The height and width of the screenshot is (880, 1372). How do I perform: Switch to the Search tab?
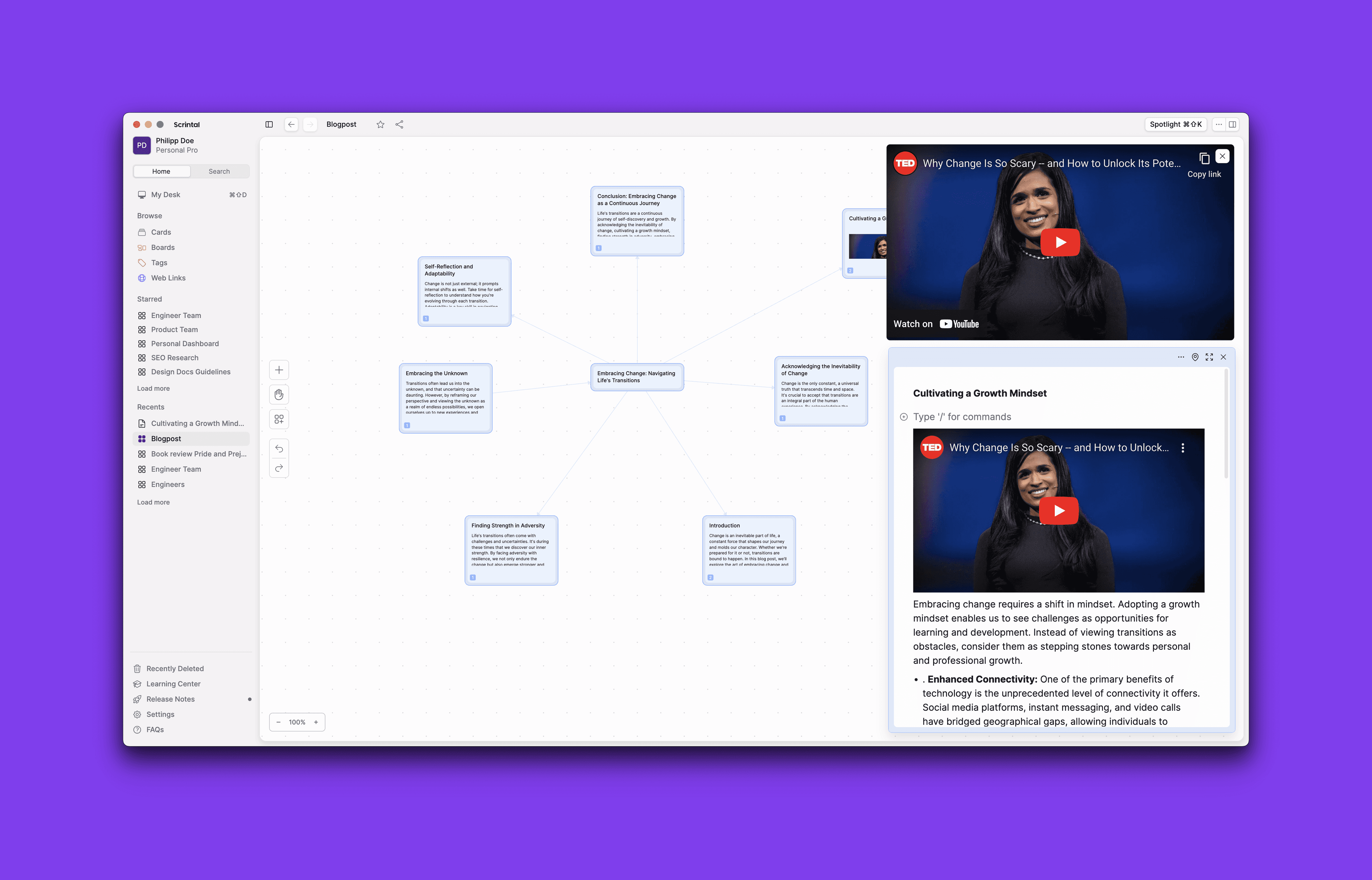(x=219, y=172)
